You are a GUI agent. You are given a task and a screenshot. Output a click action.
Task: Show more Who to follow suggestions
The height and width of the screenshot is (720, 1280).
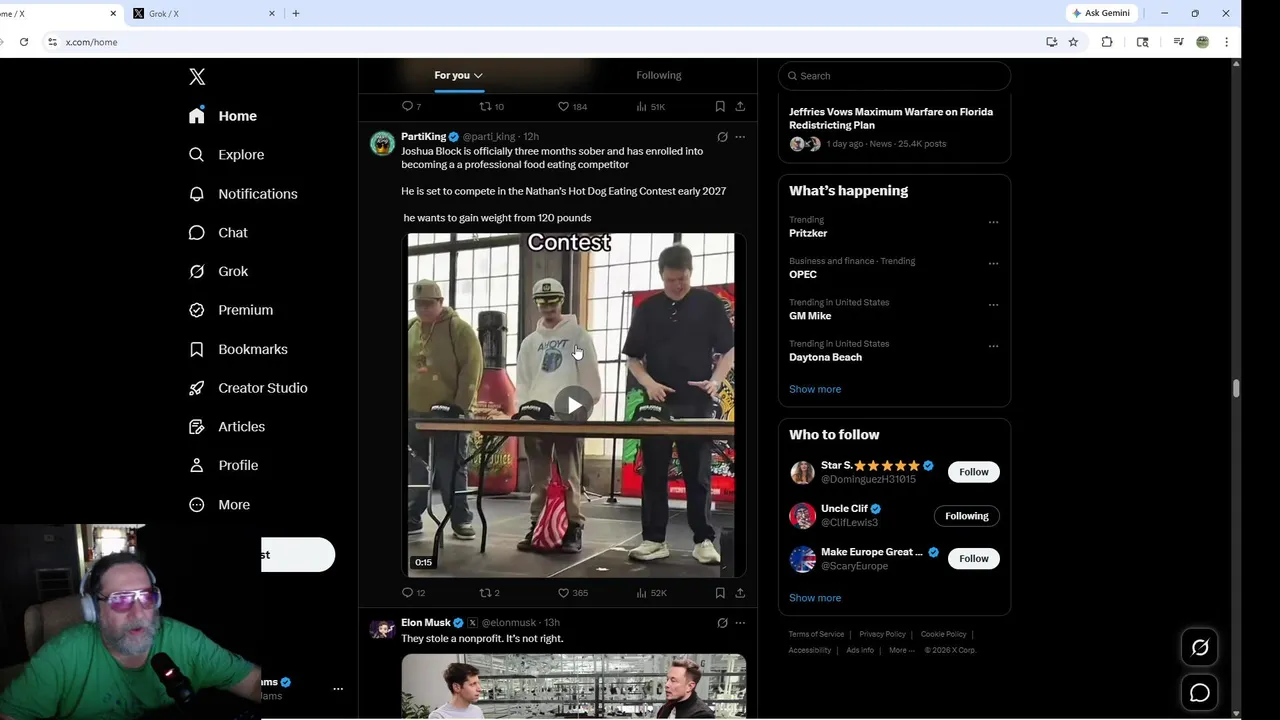tap(815, 598)
